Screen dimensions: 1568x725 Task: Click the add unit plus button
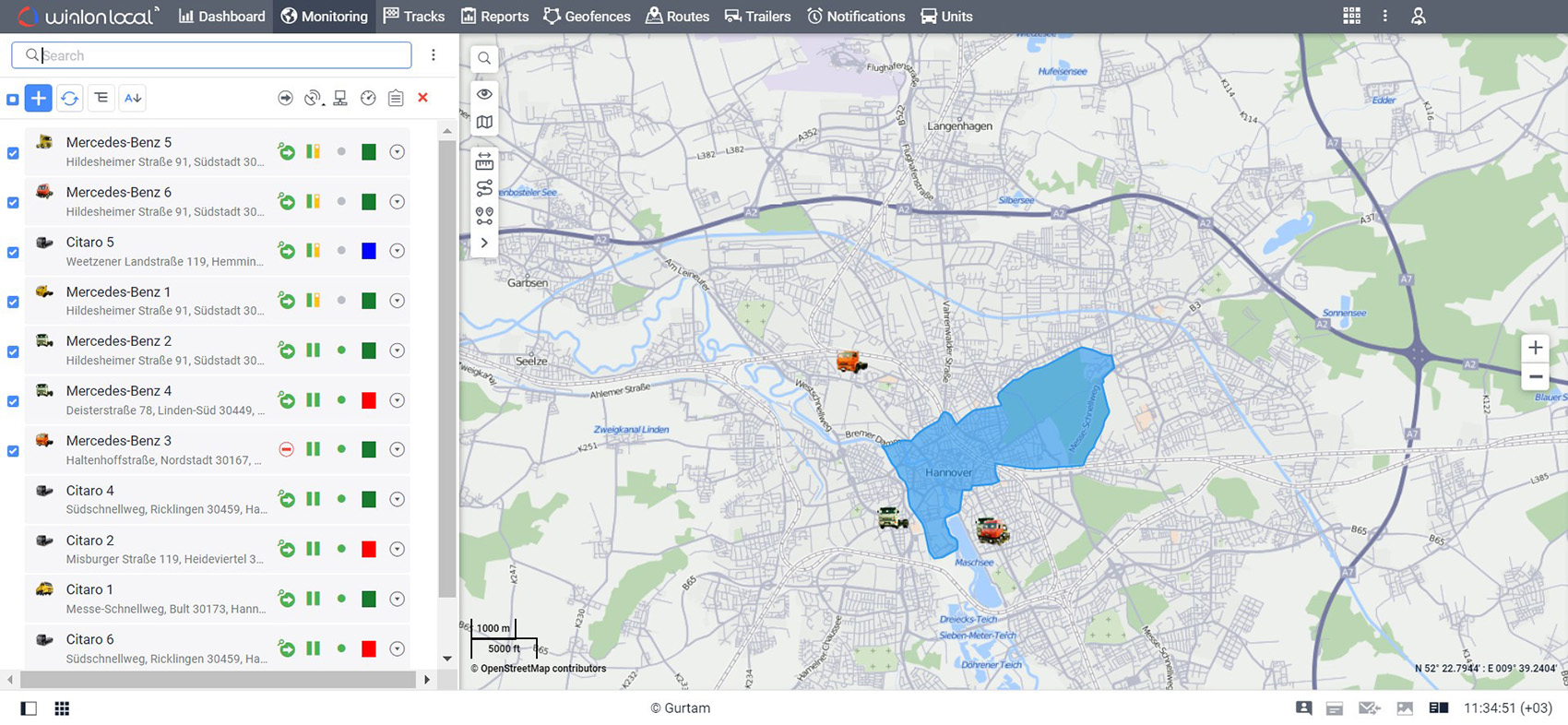pos(39,98)
